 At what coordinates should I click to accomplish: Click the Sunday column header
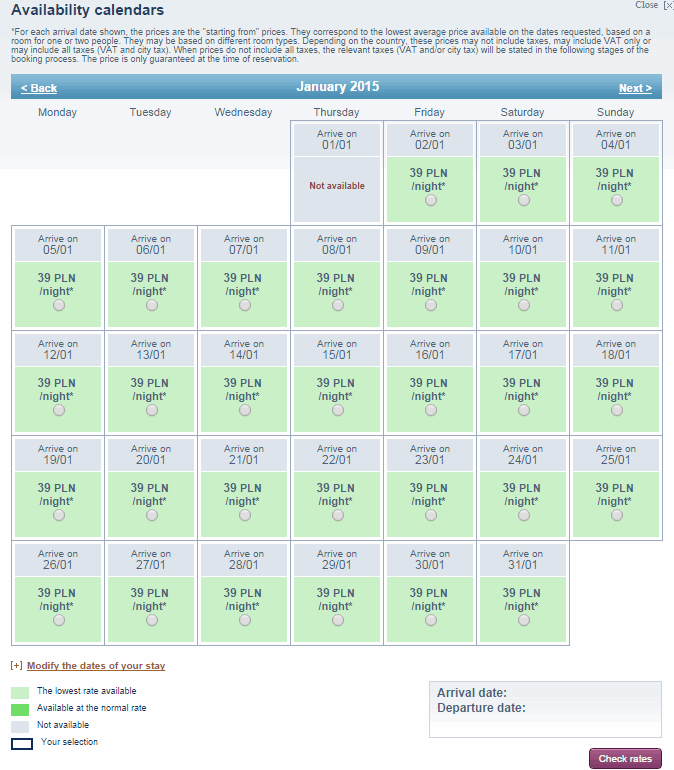click(x=616, y=112)
